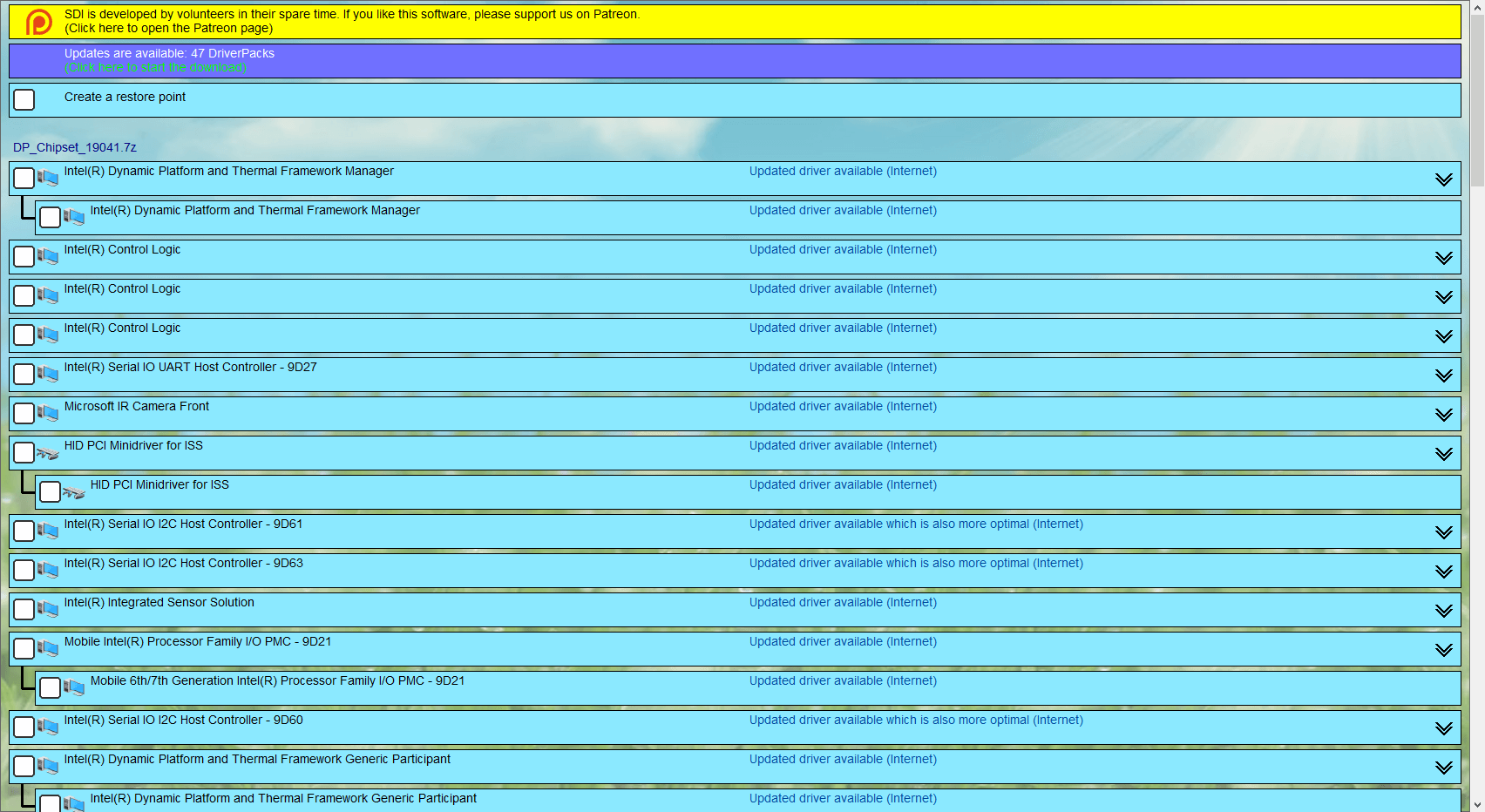Image resolution: width=1485 pixels, height=812 pixels.
Task: Click '(Click here to start the download)' link
Action: pyautogui.click(x=155, y=67)
